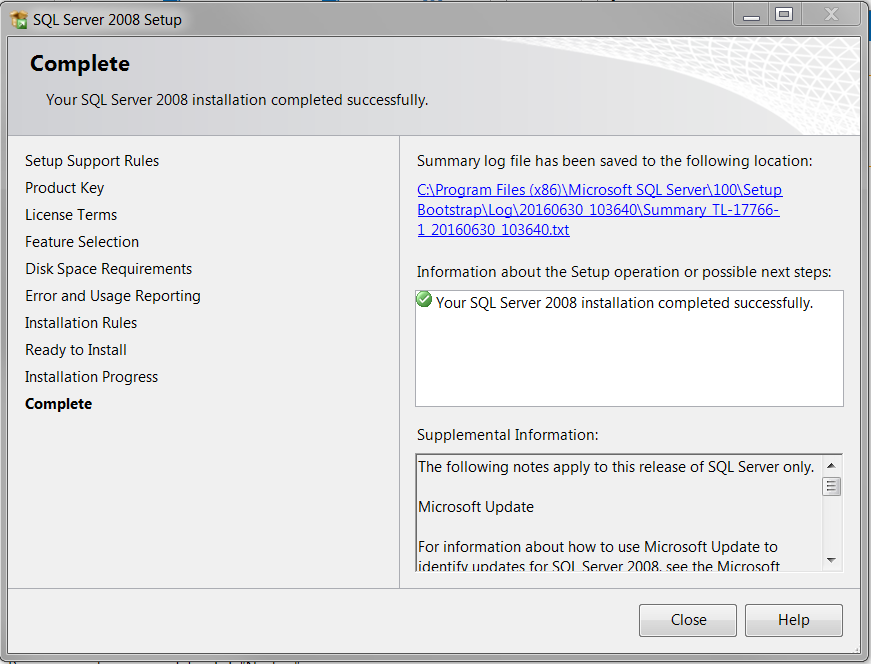
Task: Click the green success checkmark icon
Action: click(x=424, y=300)
